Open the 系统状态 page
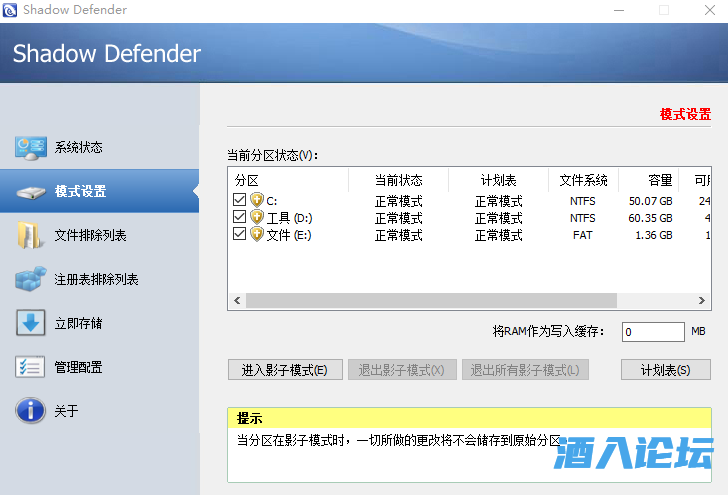 pyautogui.click(x=99, y=148)
